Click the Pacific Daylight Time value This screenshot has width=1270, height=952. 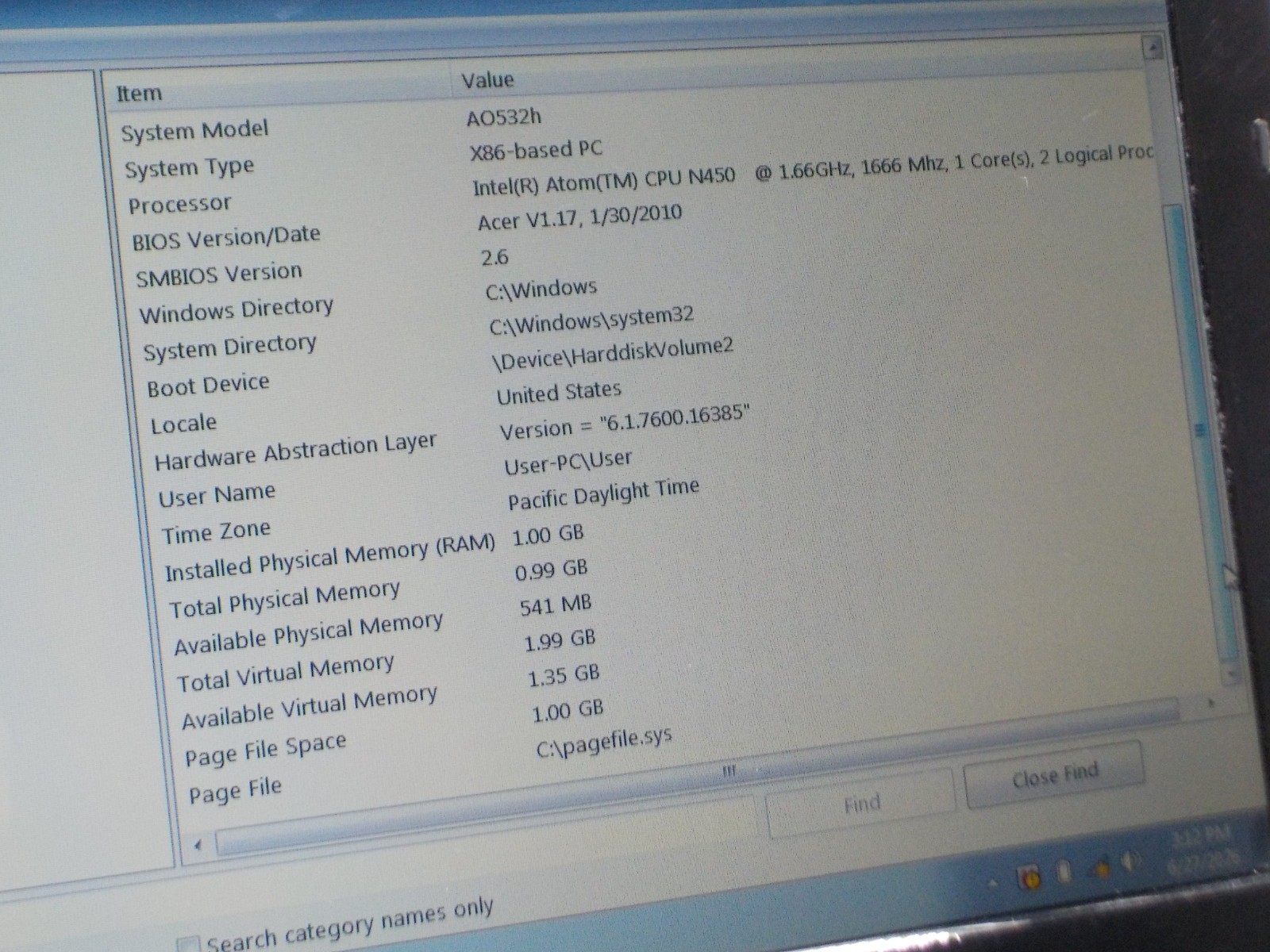click(x=603, y=494)
